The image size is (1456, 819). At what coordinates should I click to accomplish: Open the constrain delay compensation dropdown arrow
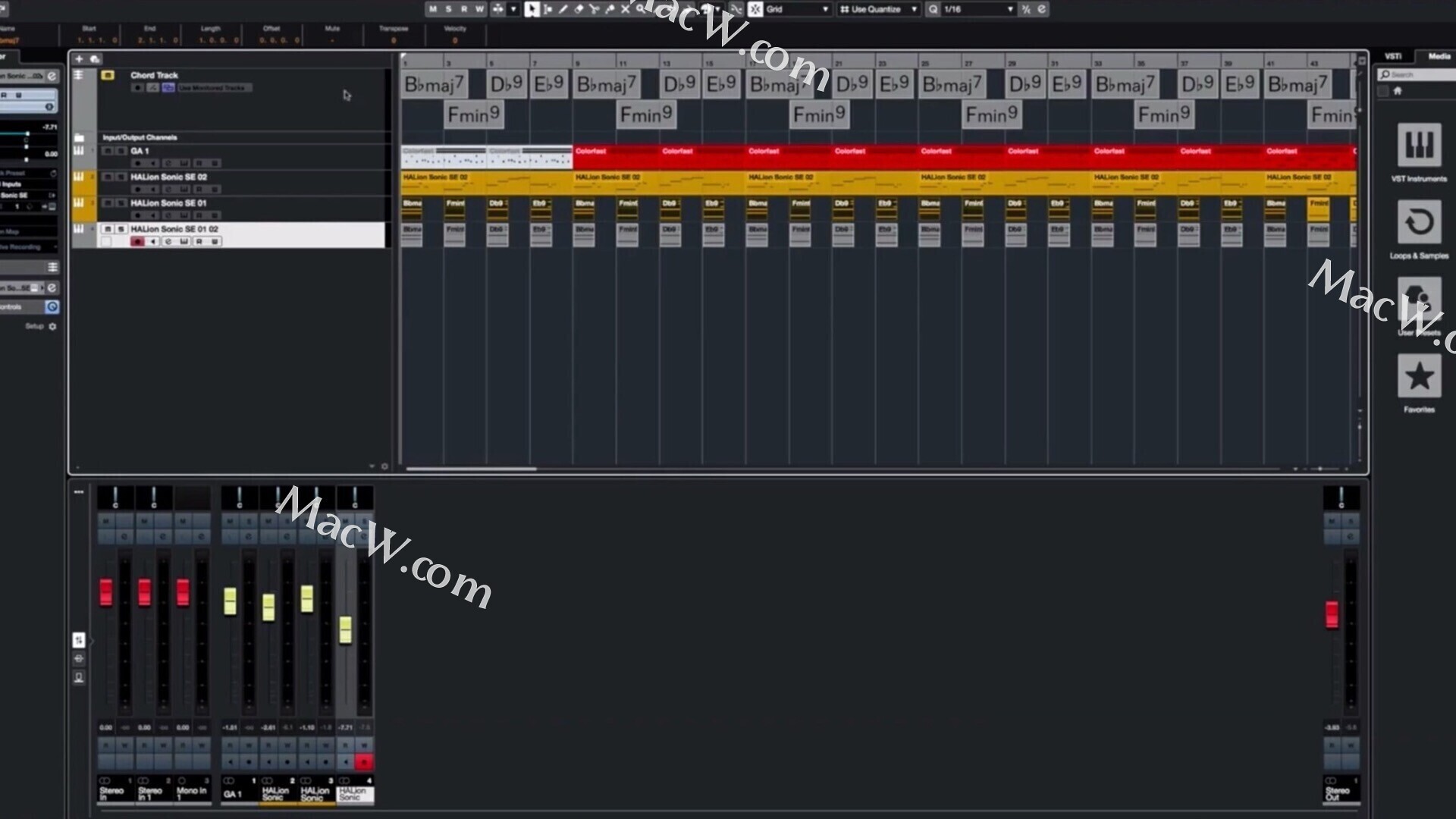click(x=513, y=9)
